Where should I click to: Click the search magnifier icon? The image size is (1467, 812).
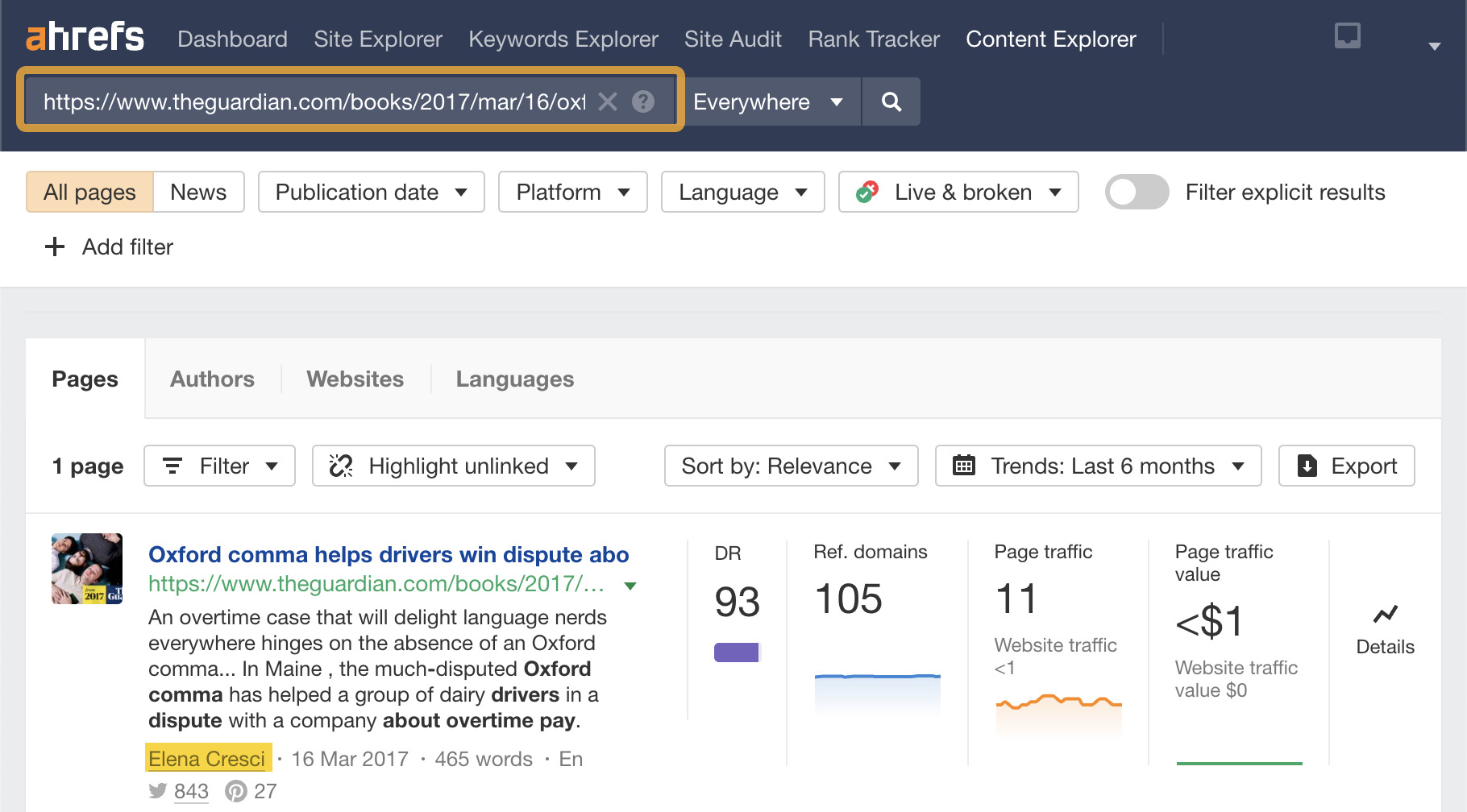(x=891, y=101)
